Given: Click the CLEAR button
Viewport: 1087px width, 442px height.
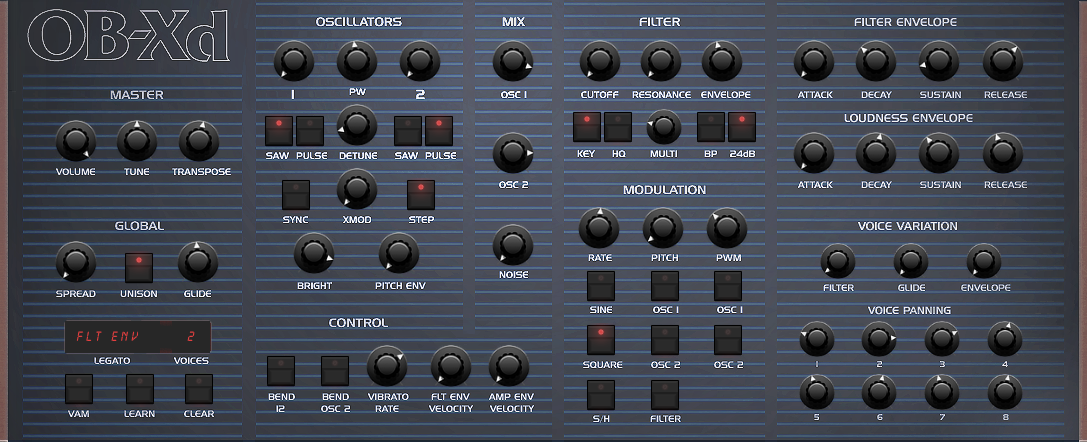Looking at the screenshot, I should (x=198, y=389).
